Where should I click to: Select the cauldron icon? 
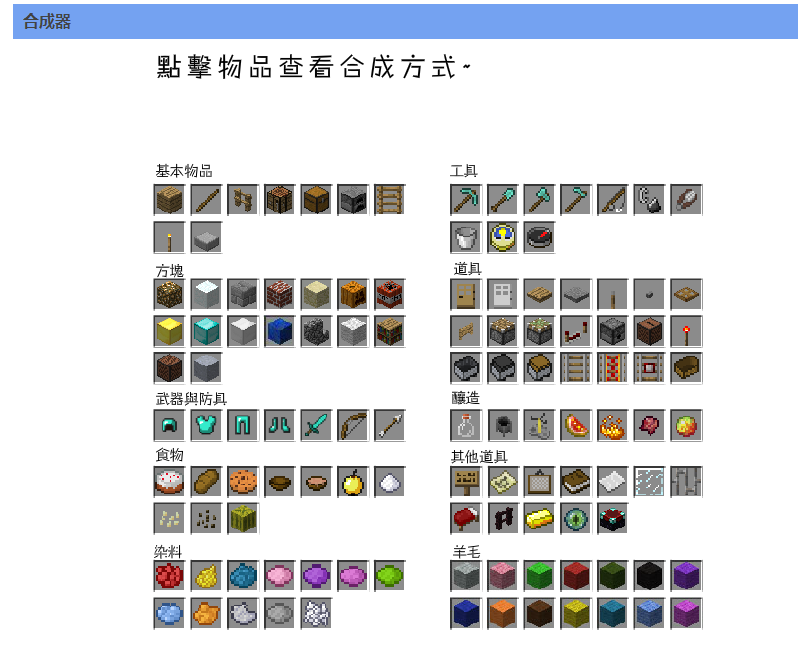503,425
